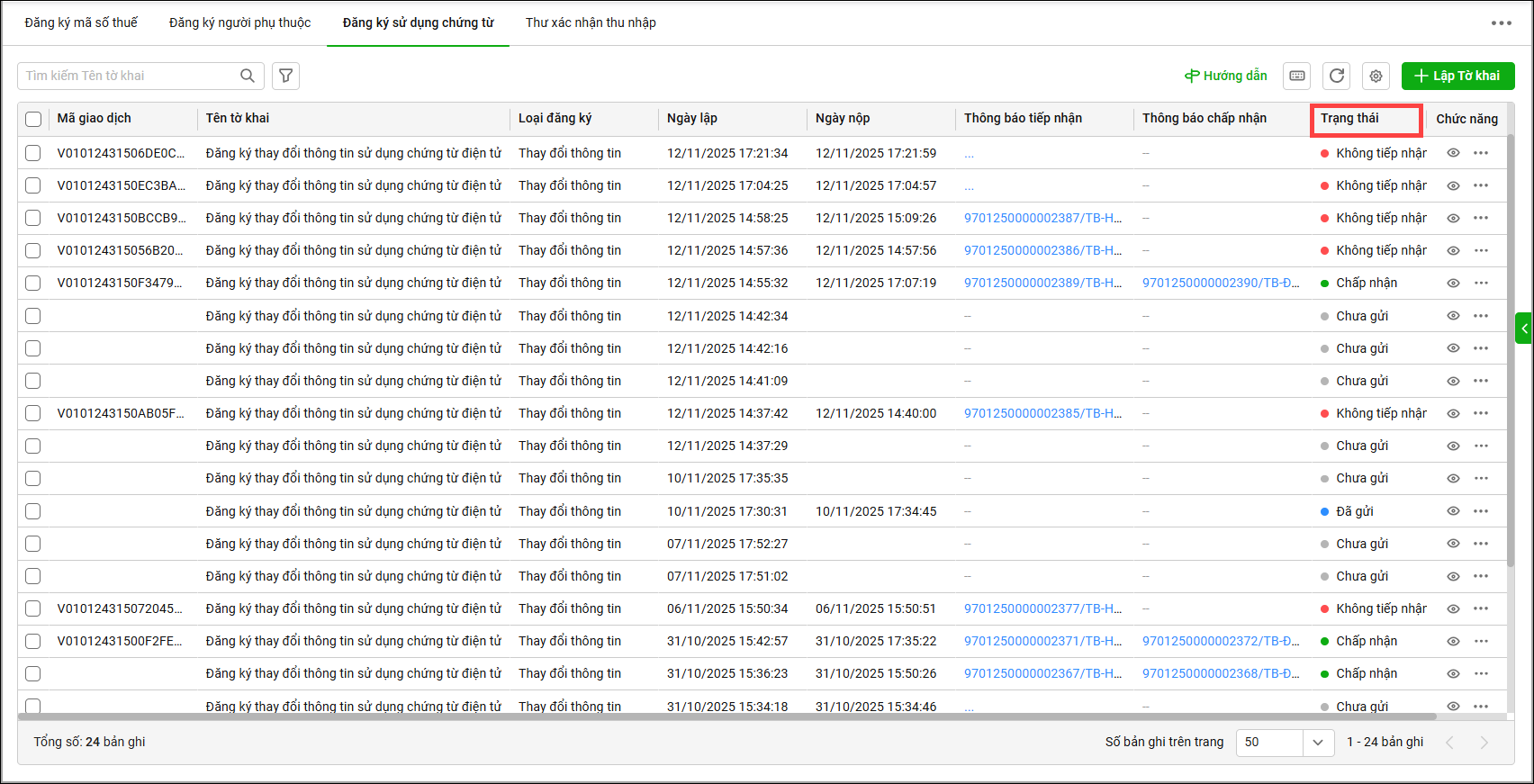Click eye icon for row created 31/10/2025 15:42:57

[x=1453, y=641]
